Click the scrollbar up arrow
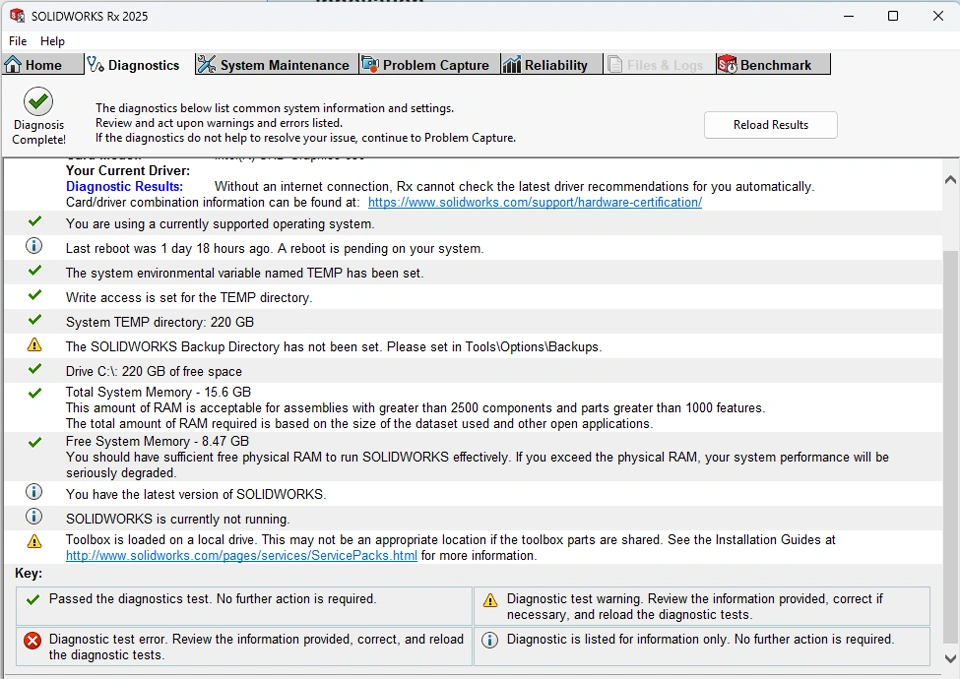 coord(950,179)
